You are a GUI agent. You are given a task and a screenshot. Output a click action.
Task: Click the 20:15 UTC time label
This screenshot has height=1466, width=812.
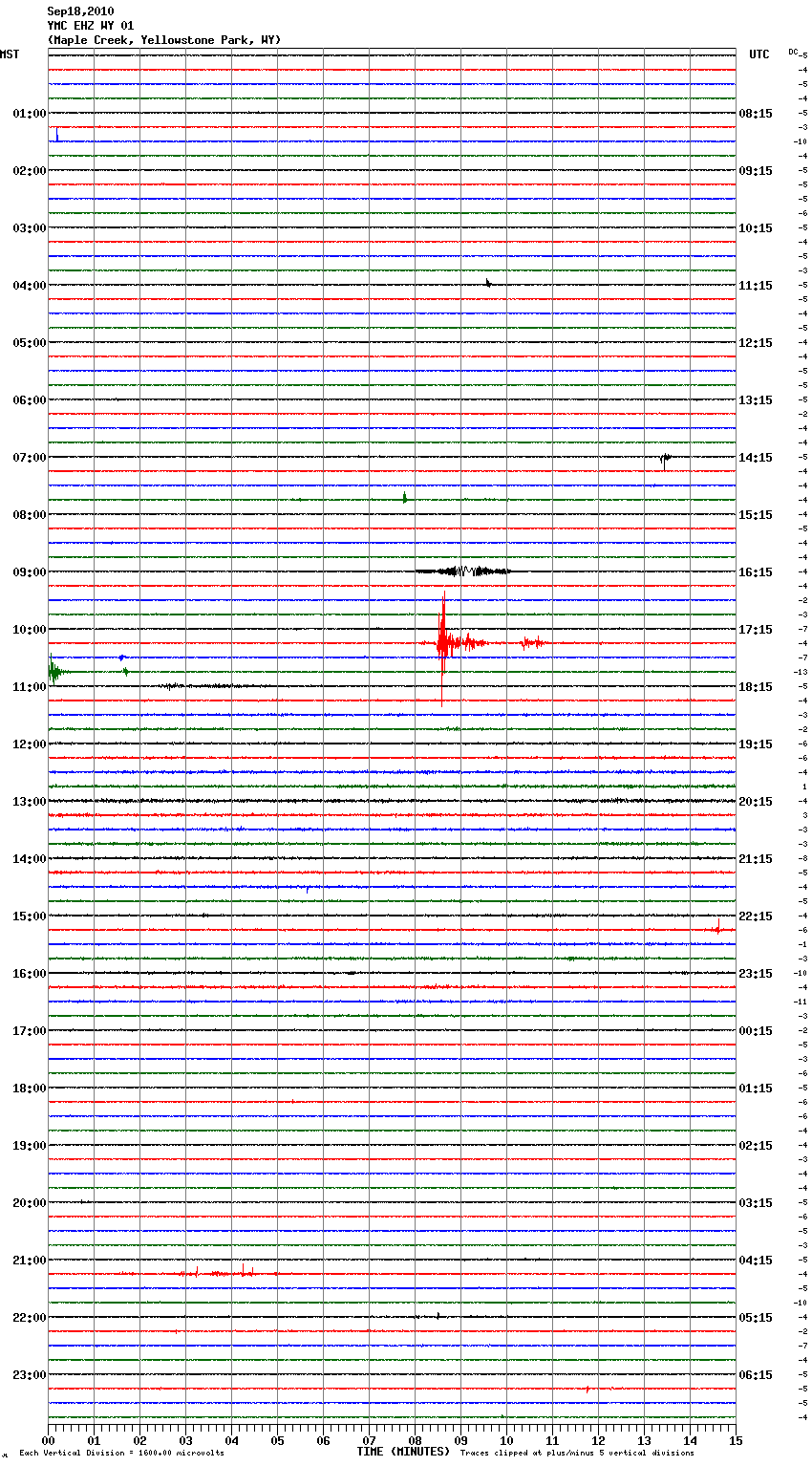click(756, 802)
